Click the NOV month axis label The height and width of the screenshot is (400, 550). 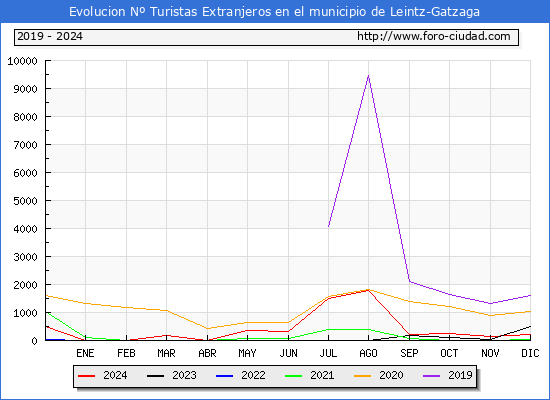(490, 353)
